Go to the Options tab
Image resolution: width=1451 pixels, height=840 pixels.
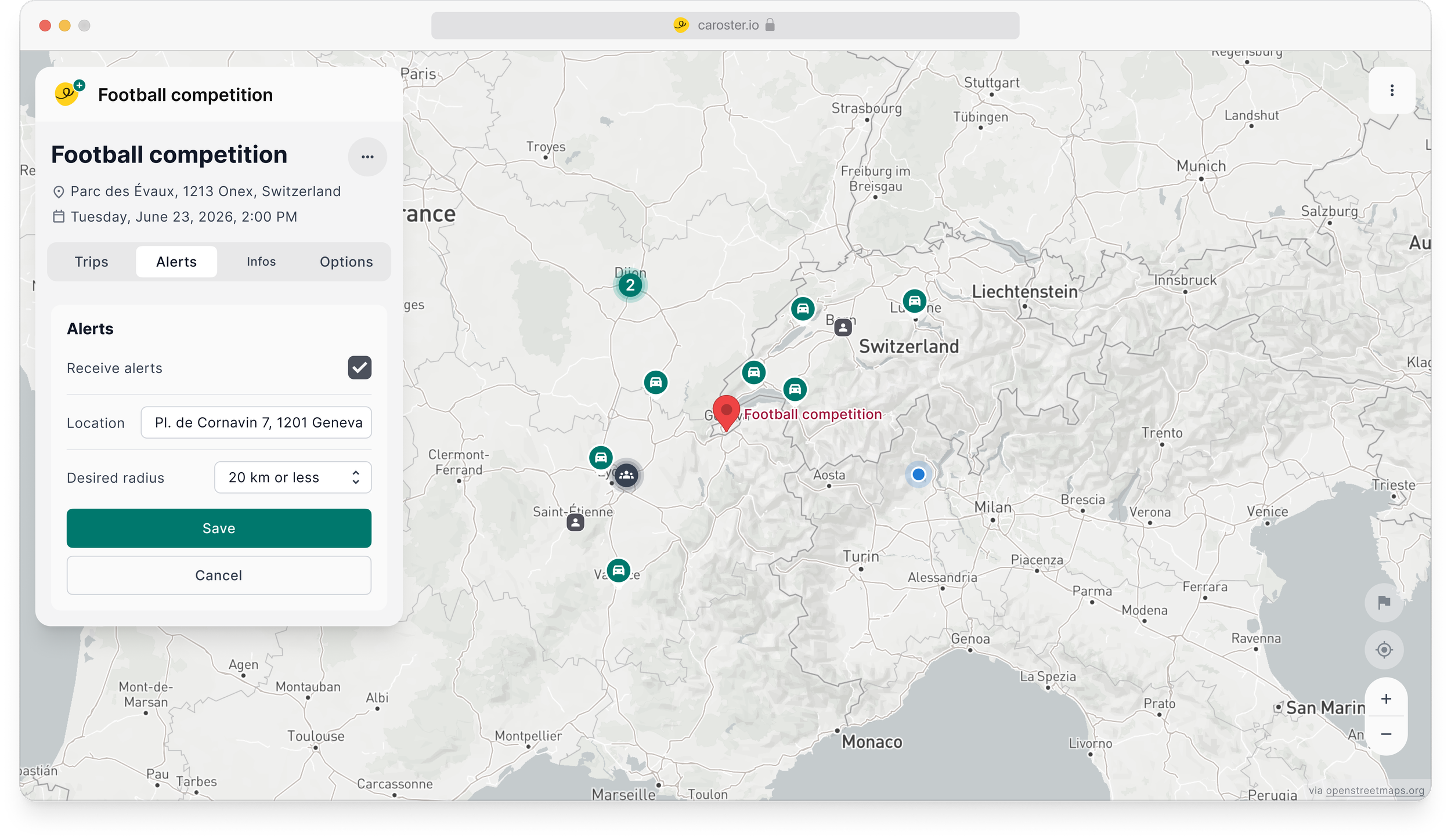346,262
